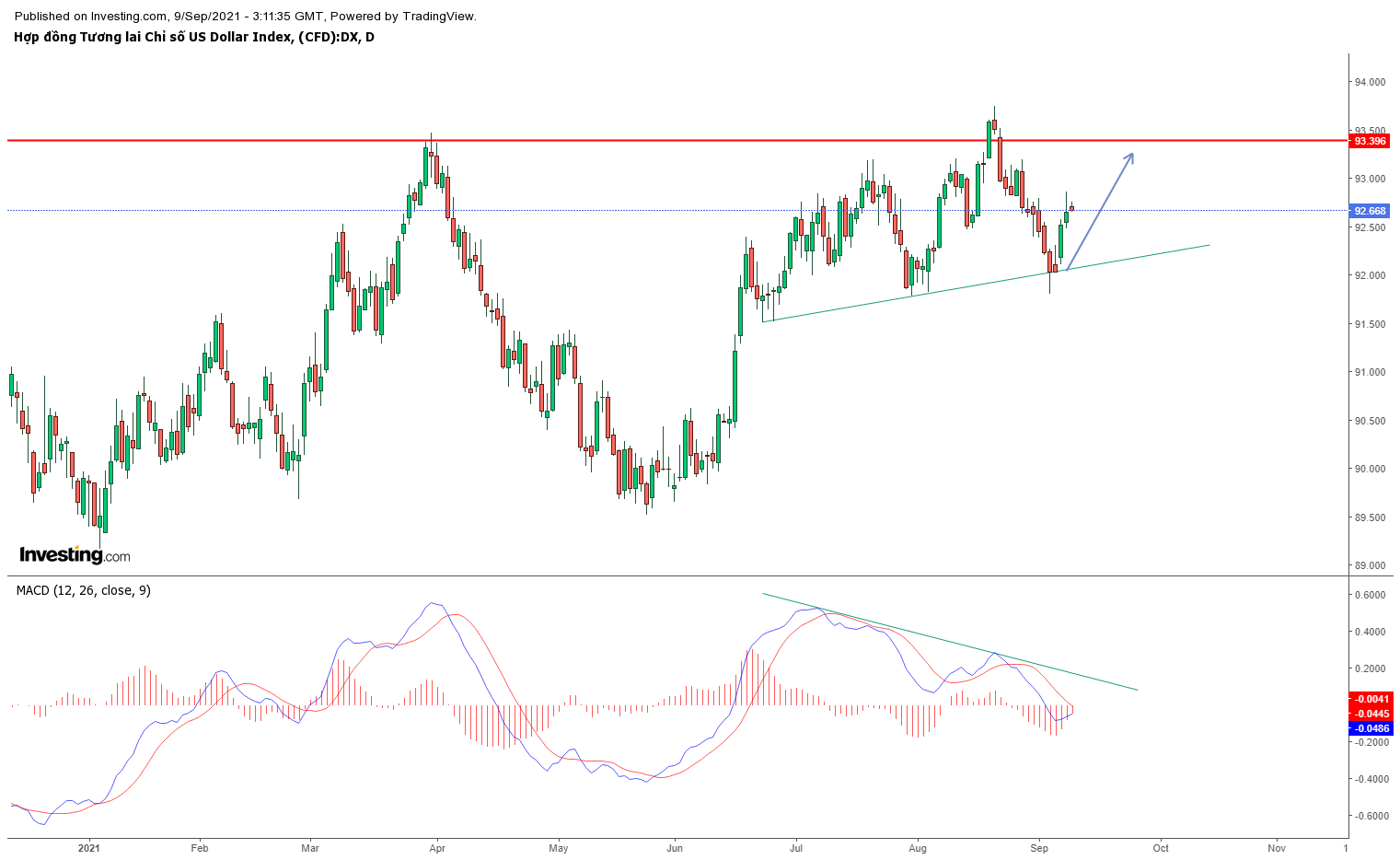Screen dimensions: 1400x860
Task: Click the 91.500 price axis label
Action: pos(1369,324)
